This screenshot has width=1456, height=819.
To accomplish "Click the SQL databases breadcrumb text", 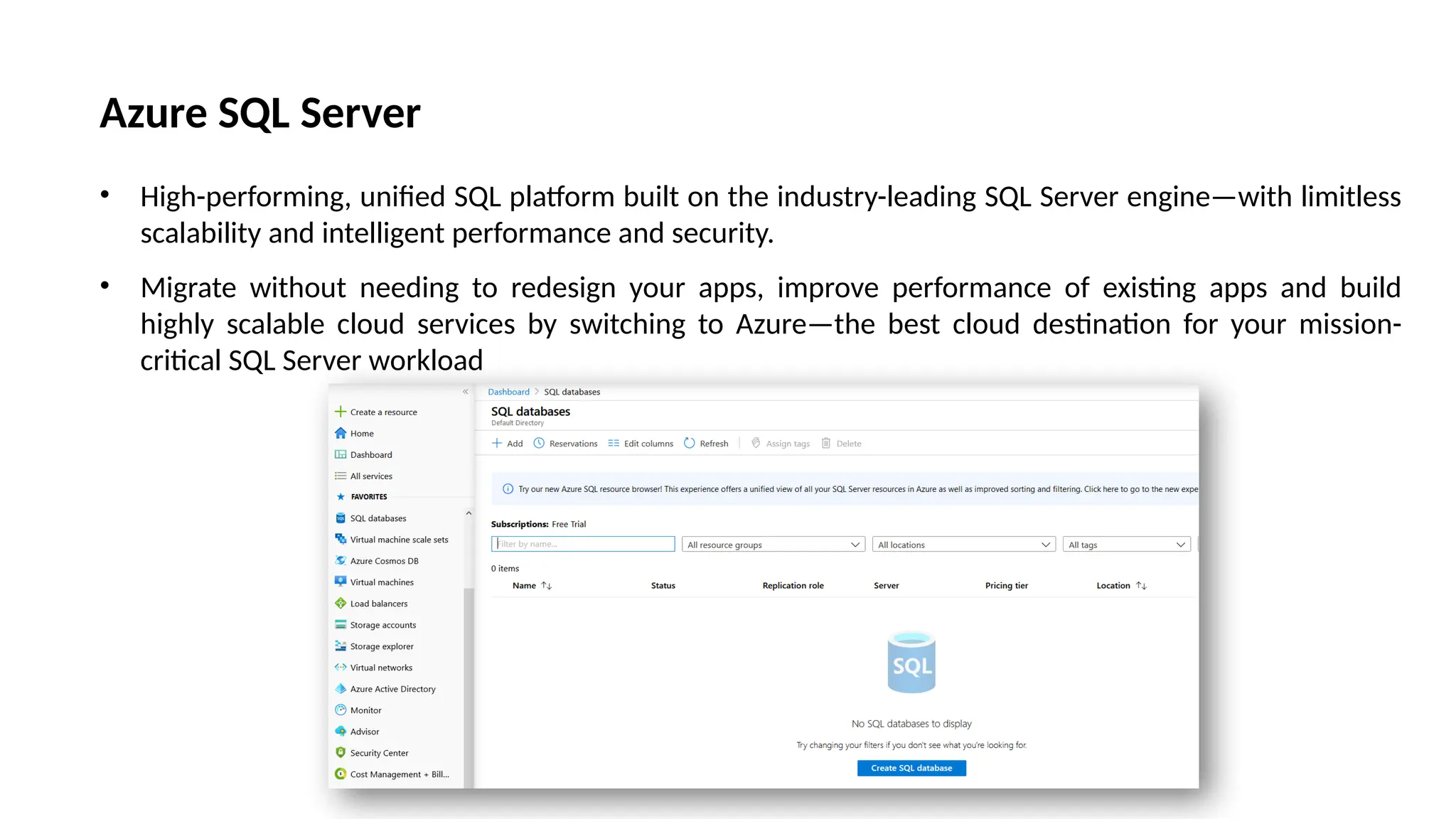I will tap(572, 392).
